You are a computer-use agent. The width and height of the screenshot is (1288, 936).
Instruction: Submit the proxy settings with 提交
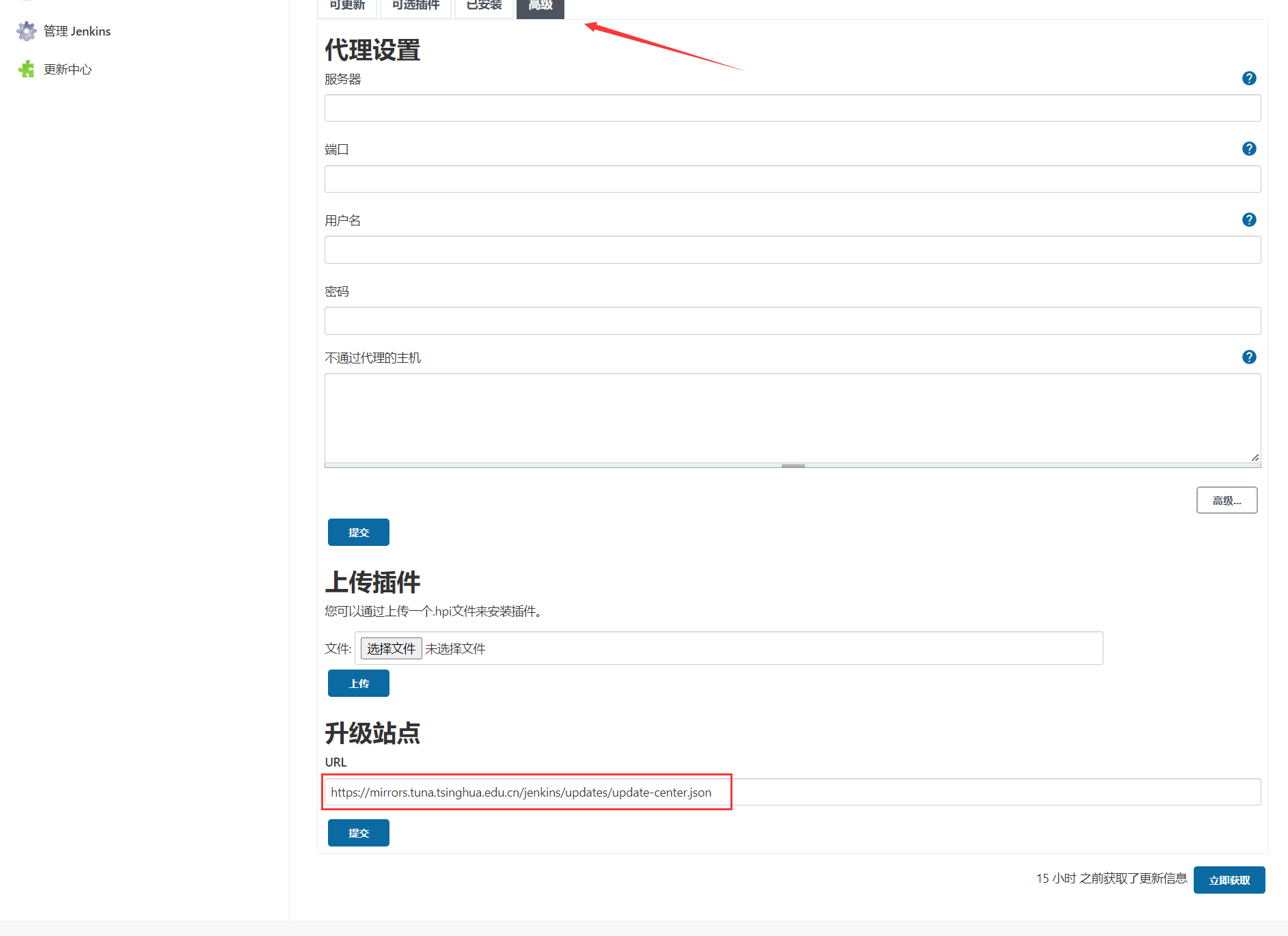point(358,532)
